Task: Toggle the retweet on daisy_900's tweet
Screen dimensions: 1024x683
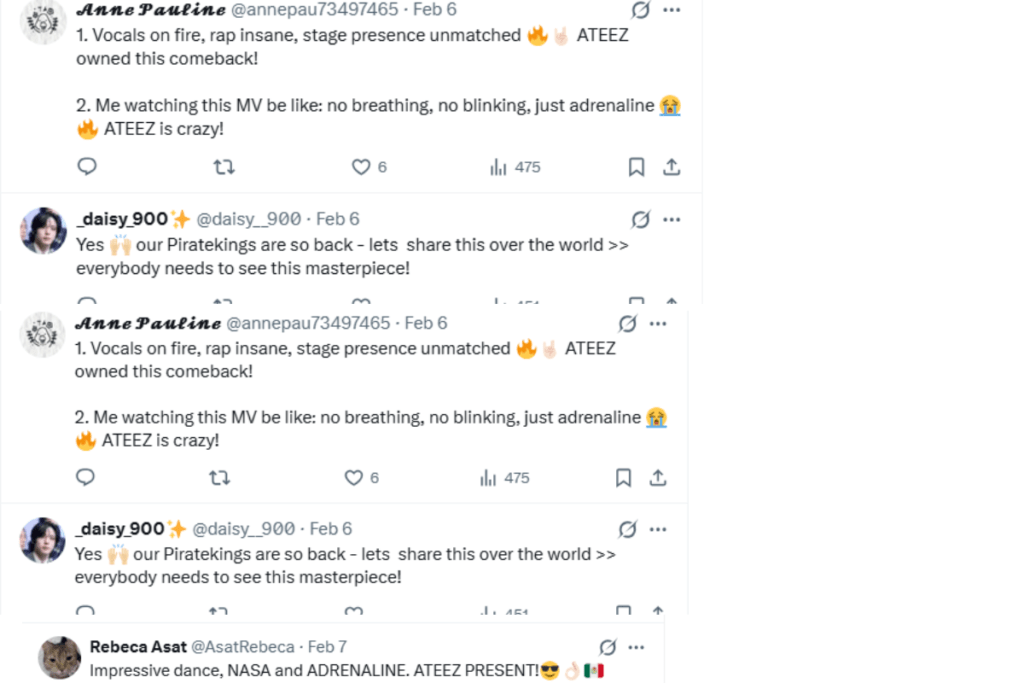Action: click(x=218, y=610)
